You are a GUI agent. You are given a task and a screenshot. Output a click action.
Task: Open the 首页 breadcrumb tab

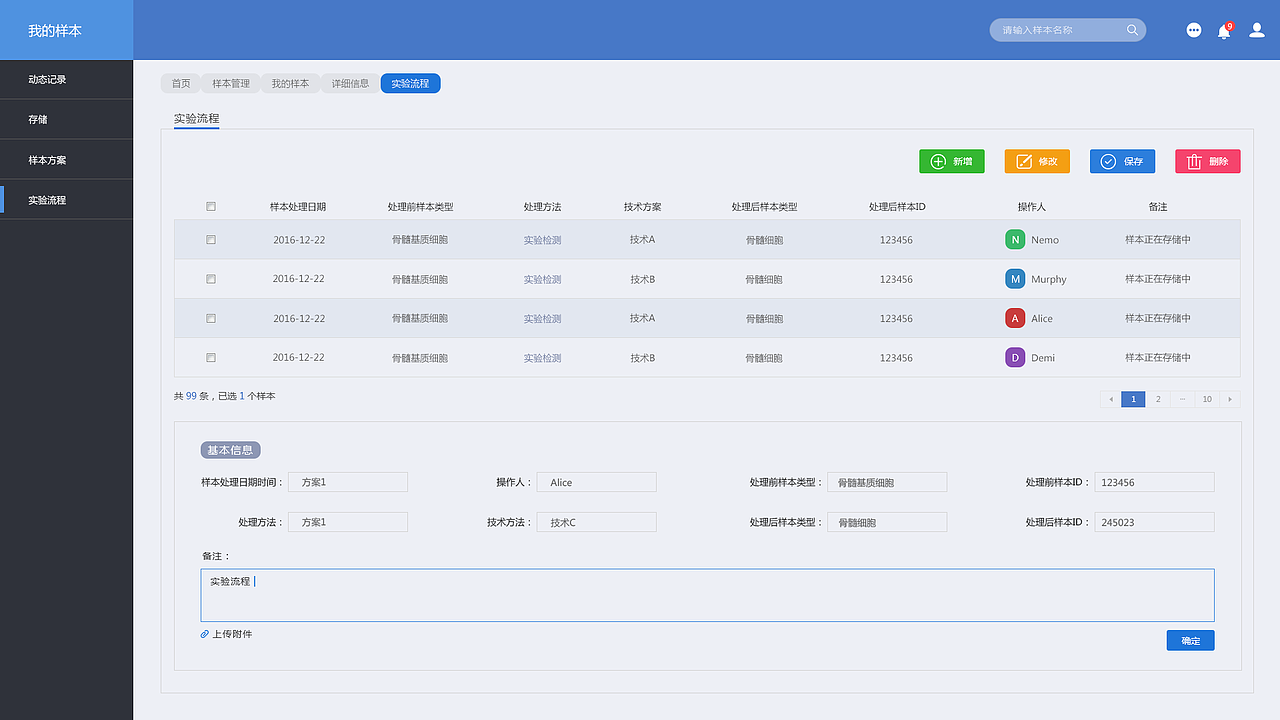[x=181, y=84]
